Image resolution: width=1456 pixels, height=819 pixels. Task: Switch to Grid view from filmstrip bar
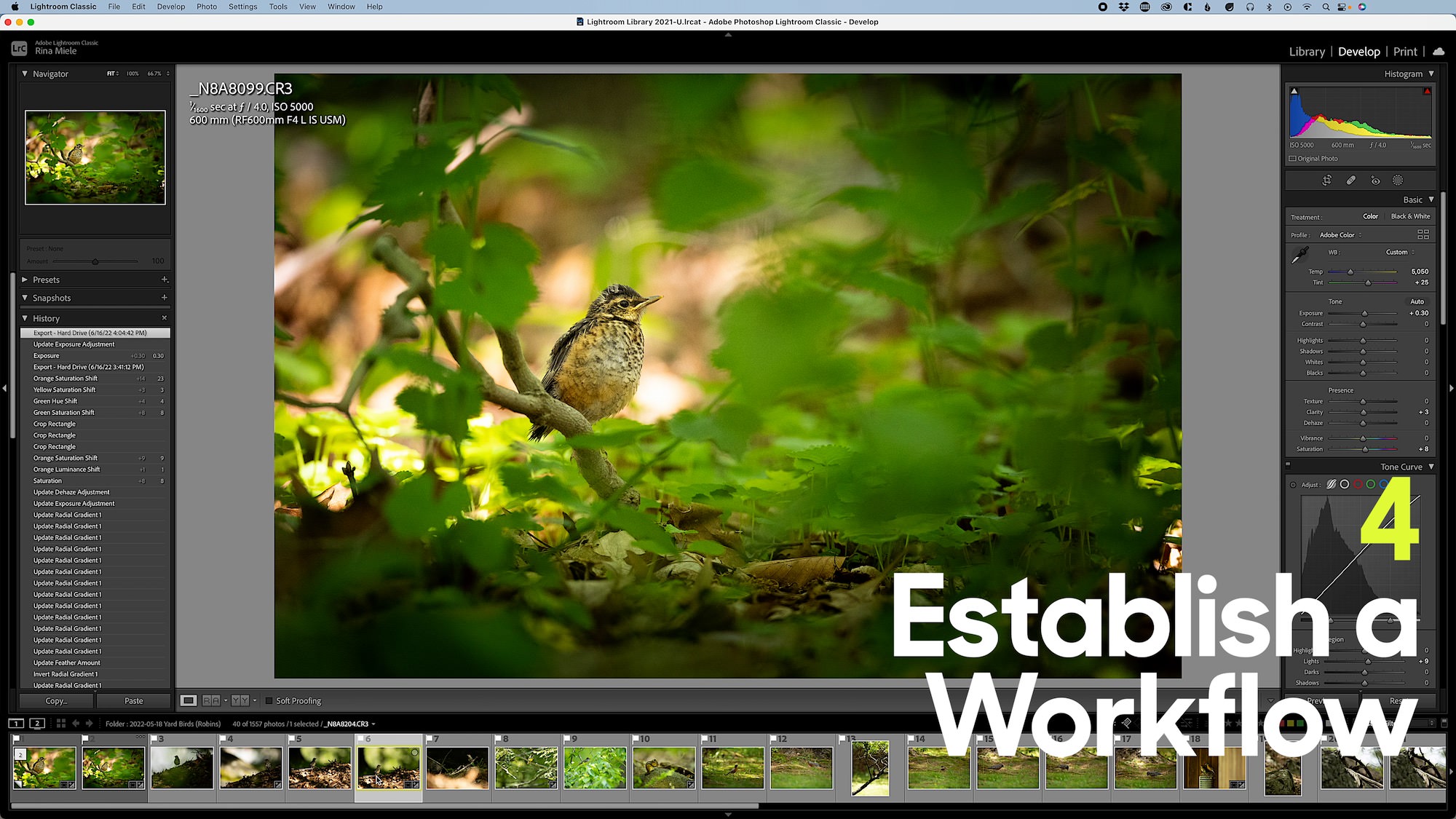coord(61,724)
